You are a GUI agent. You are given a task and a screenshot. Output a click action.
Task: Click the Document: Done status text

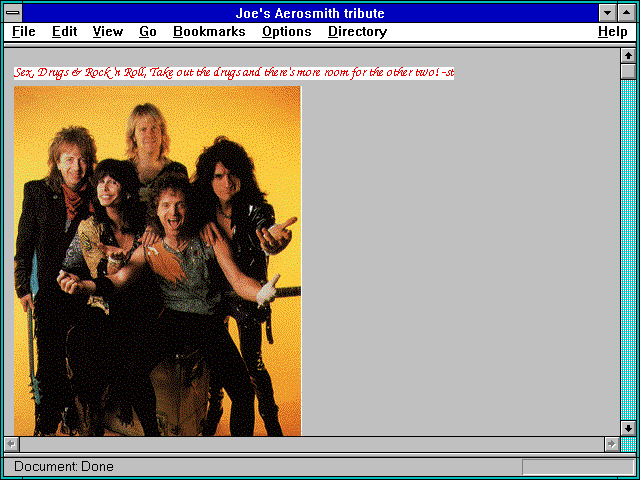(x=64, y=467)
